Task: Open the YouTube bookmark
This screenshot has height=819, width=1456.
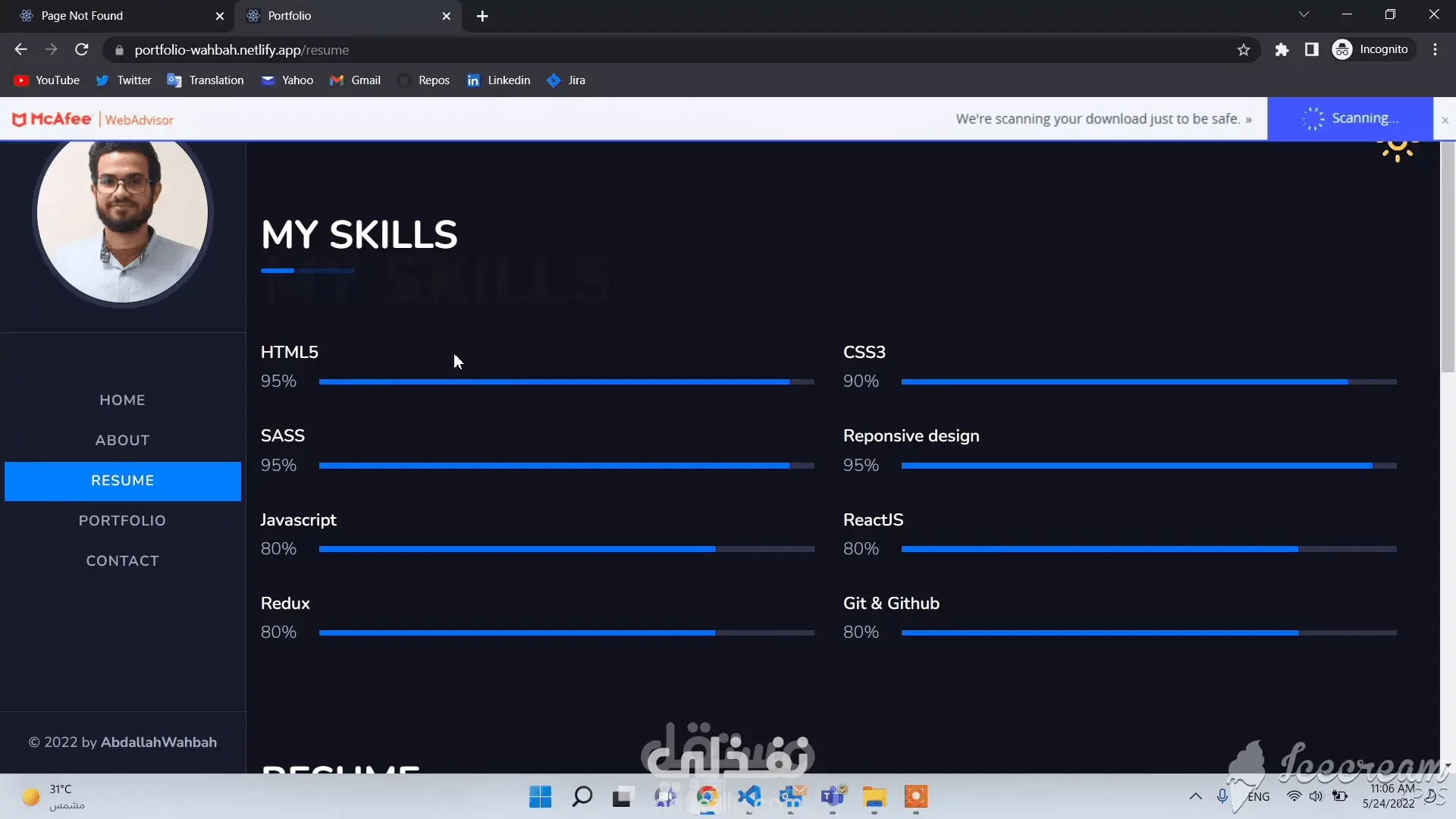Action: [x=47, y=80]
